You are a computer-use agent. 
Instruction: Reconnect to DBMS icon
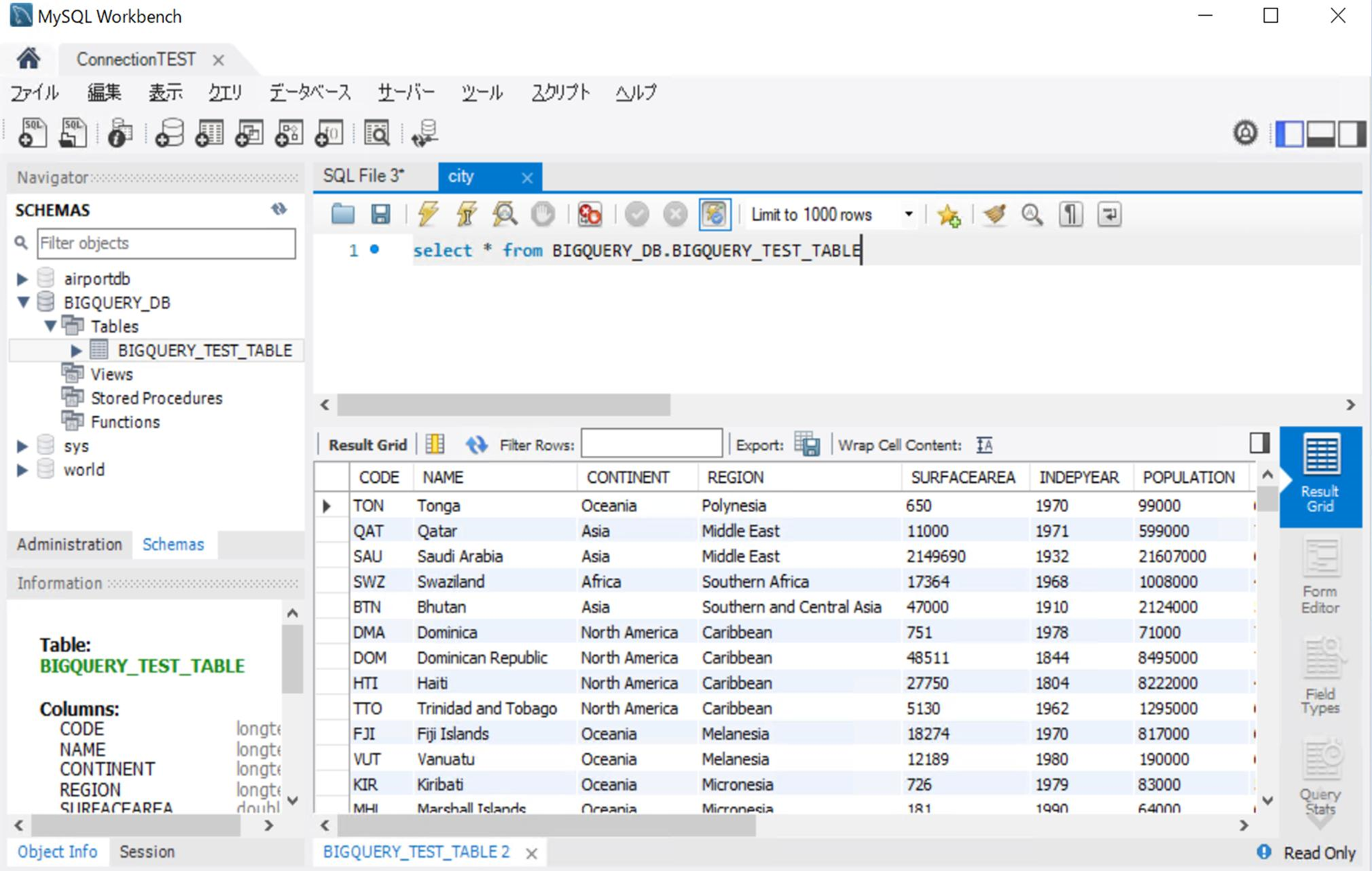click(424, 132)
